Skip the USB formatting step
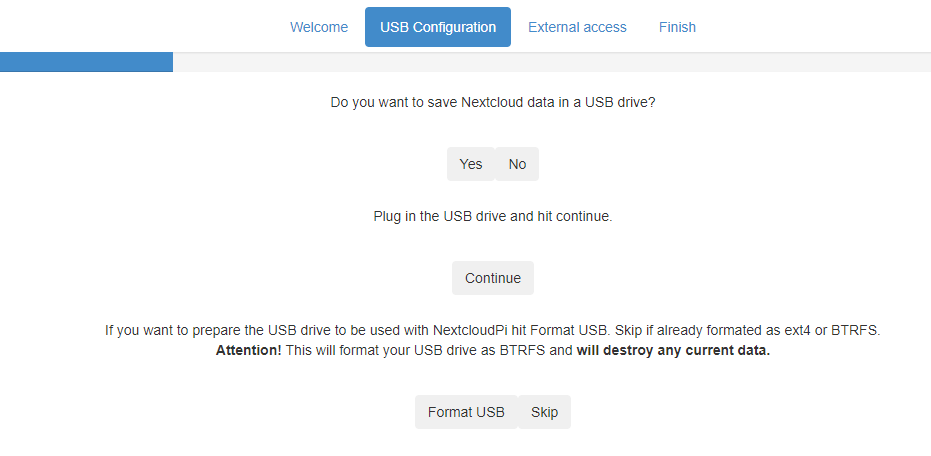 click(544, 412)
